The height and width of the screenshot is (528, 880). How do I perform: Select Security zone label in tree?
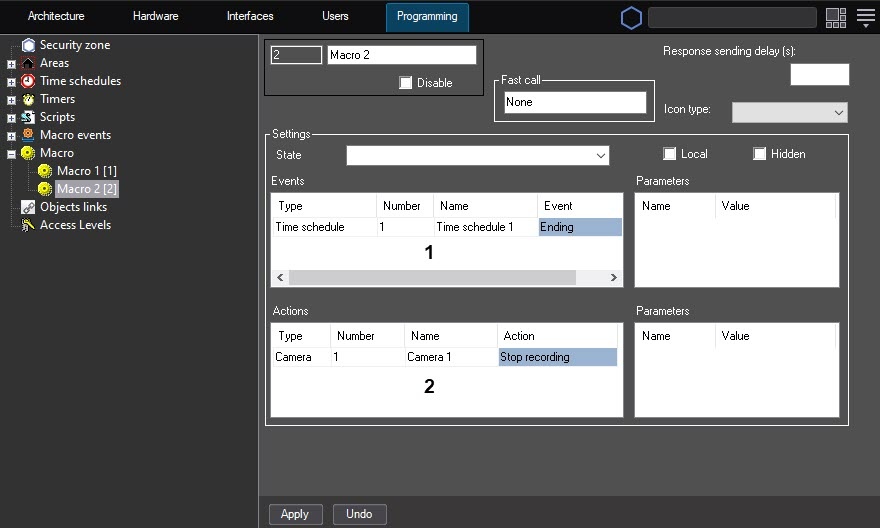point(75,45)
